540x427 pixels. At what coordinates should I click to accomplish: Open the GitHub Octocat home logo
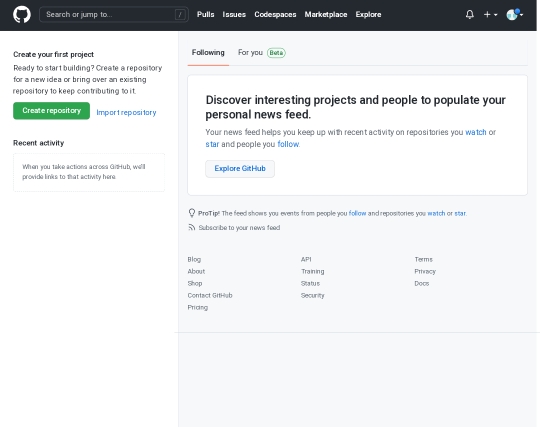tap(22, 14)
